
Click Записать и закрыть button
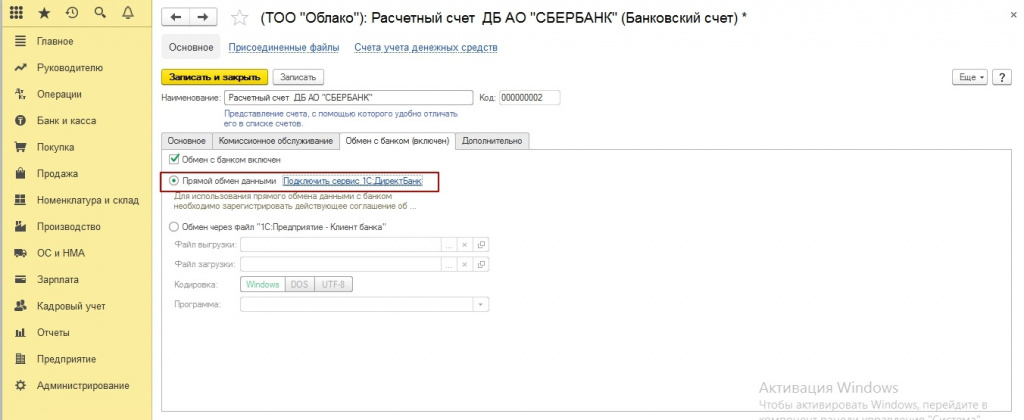point(215,77)
